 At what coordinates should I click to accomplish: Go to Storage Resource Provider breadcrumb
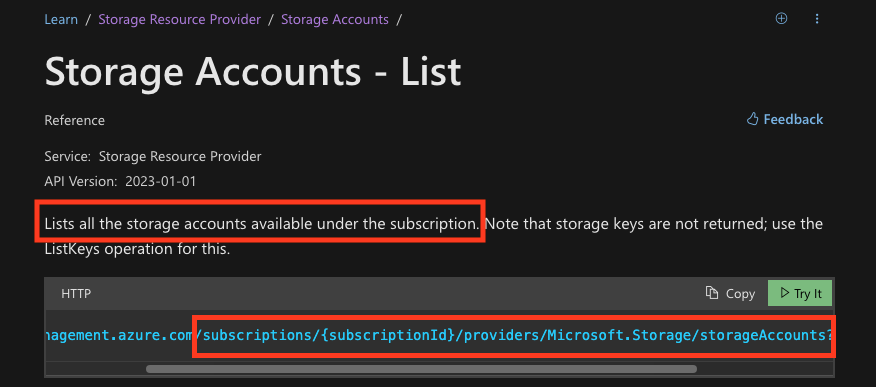(x=179, y=20)
